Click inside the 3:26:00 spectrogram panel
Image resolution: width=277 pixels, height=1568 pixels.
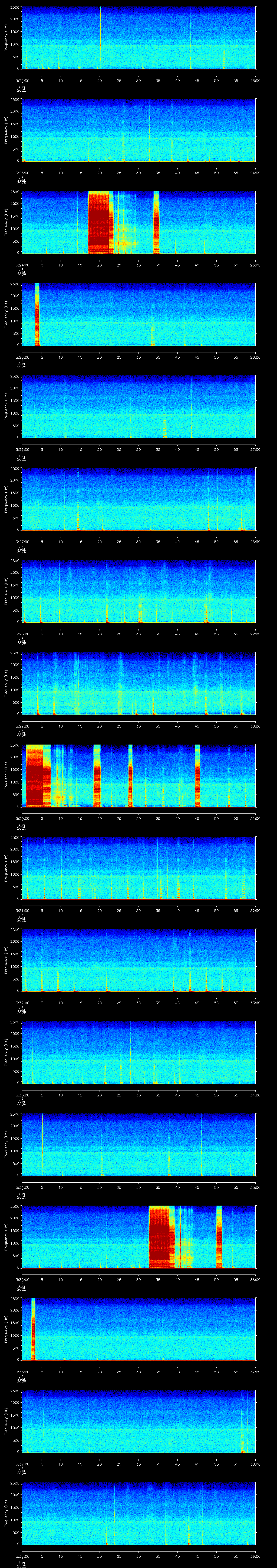point(138,407)
